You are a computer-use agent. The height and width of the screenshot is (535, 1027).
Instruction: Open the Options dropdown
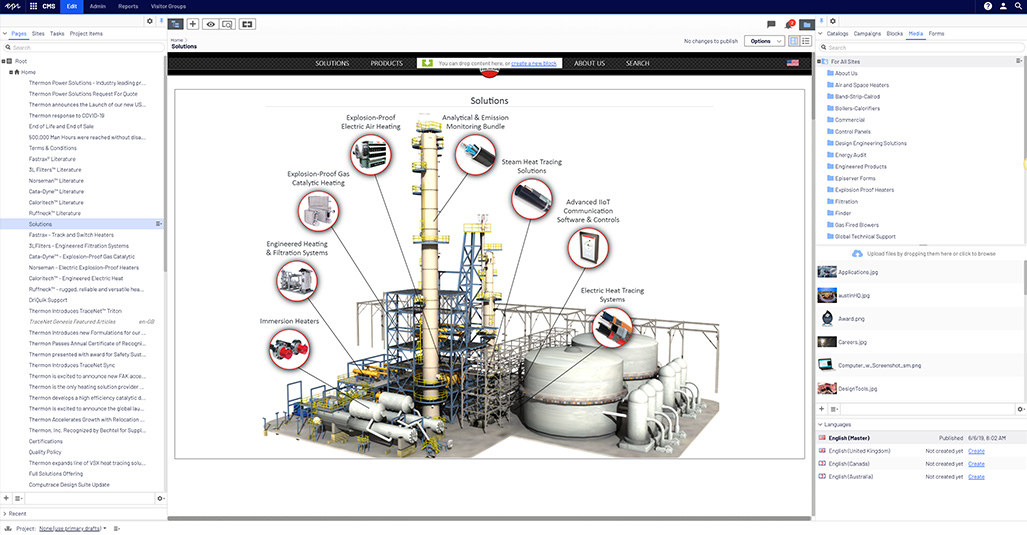coord(764,41)
